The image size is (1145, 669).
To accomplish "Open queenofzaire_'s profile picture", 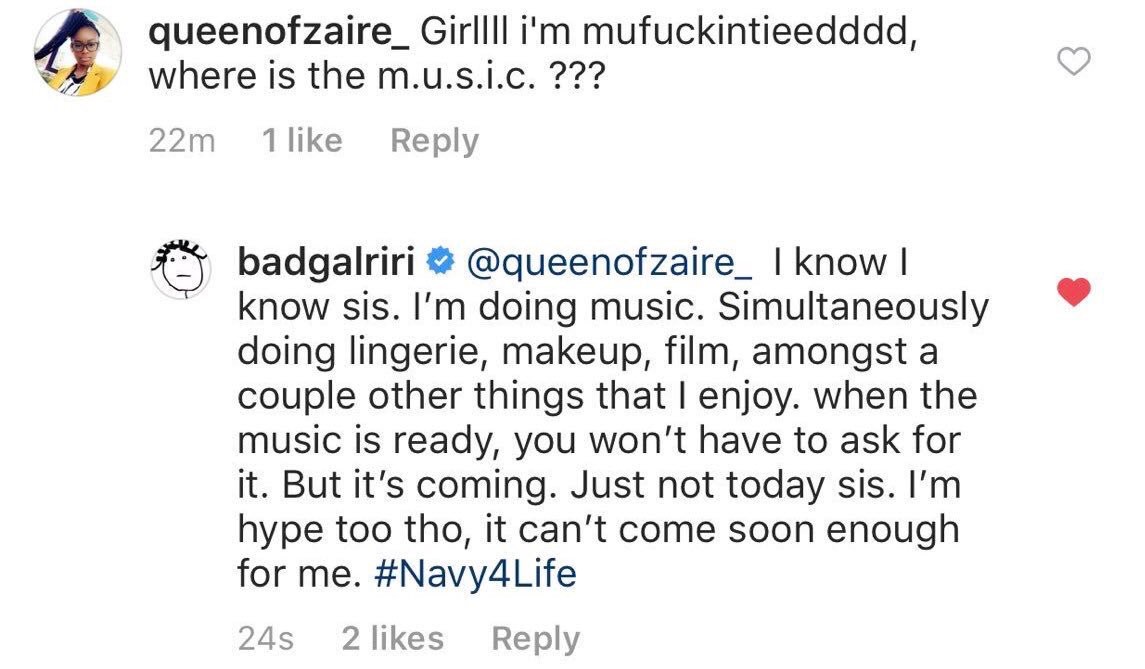I will point(78,57).
